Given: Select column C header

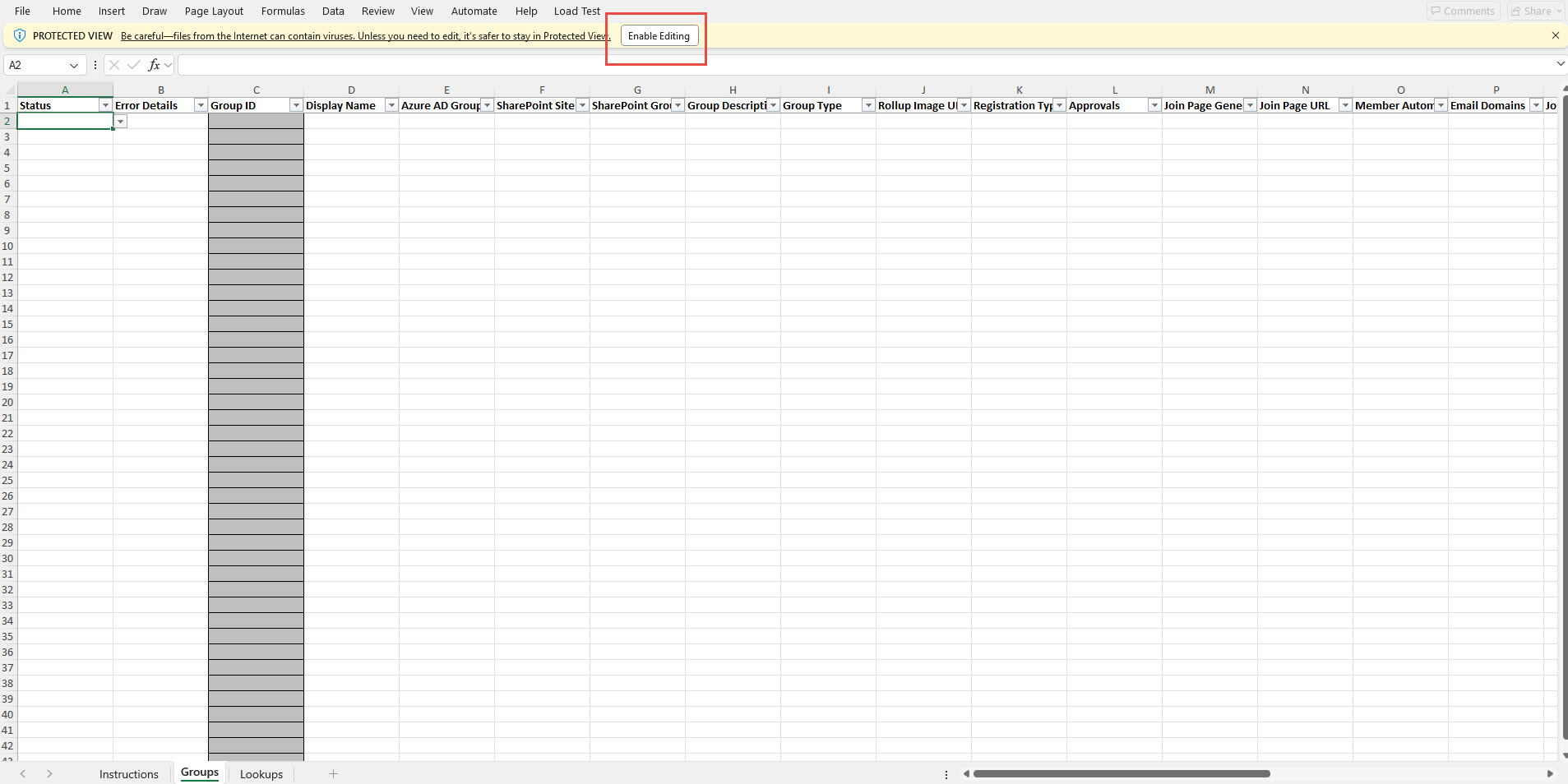Looking at the screenshot, I should pyautogui.click(x=256, y=90).
